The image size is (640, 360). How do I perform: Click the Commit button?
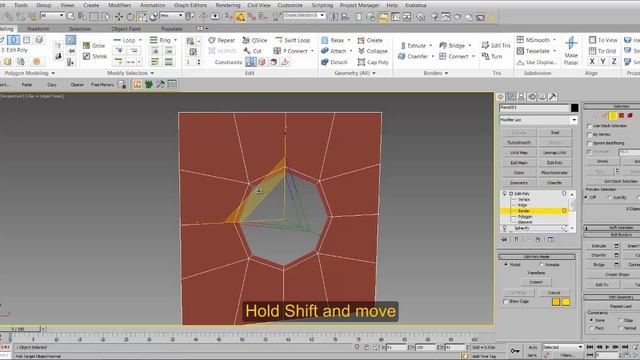[x=536, y=282]
